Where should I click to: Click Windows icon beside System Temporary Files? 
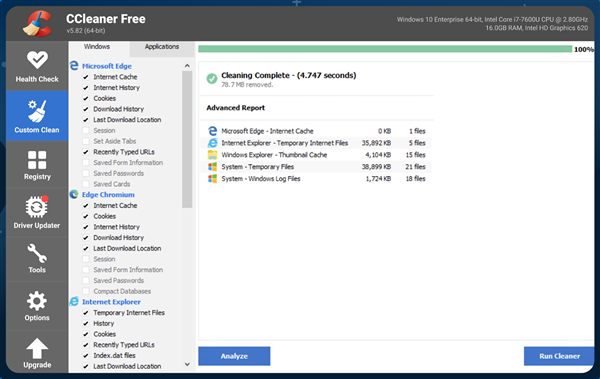coord(212,167)
